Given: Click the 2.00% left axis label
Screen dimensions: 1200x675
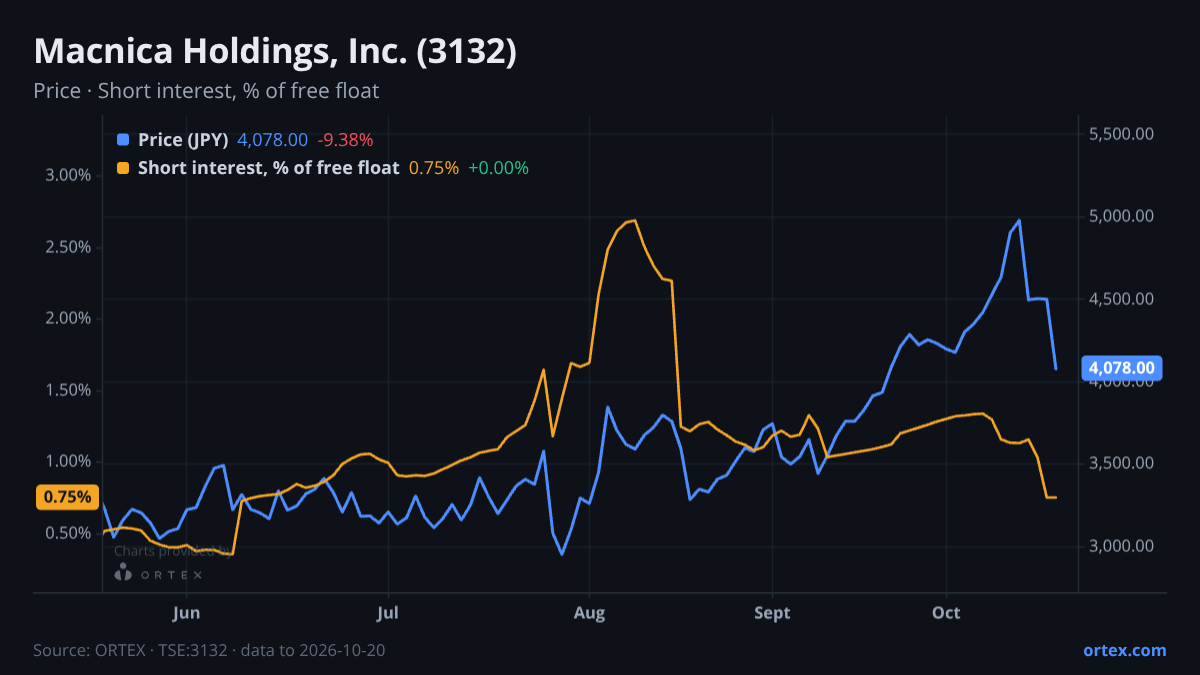Looking at the screenshot, I should coord(68,318).
